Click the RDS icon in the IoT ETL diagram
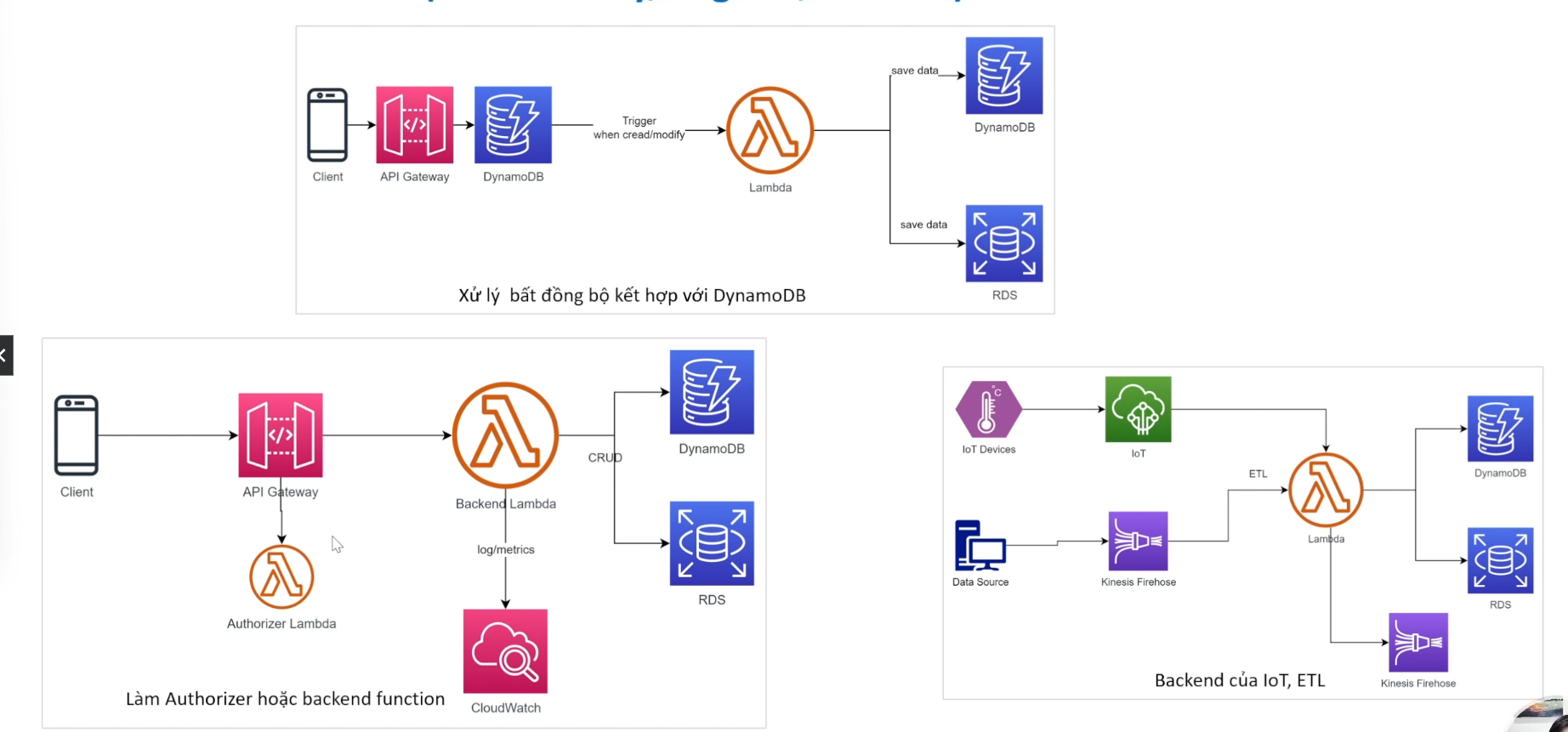The width and height of the screenshot is (1568, 732). pos(1500,560)
